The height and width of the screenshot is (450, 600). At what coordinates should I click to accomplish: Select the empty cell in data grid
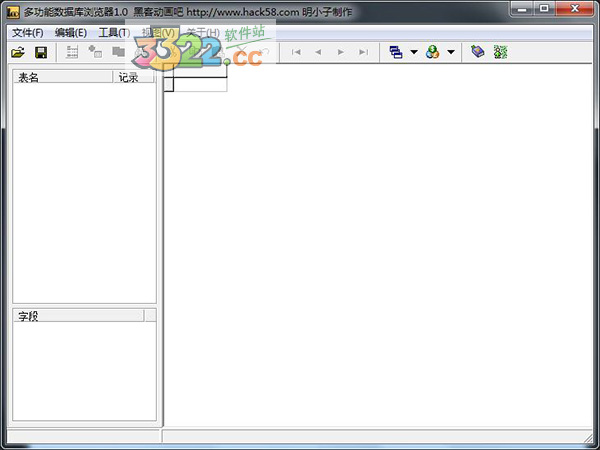click(200, 84)
